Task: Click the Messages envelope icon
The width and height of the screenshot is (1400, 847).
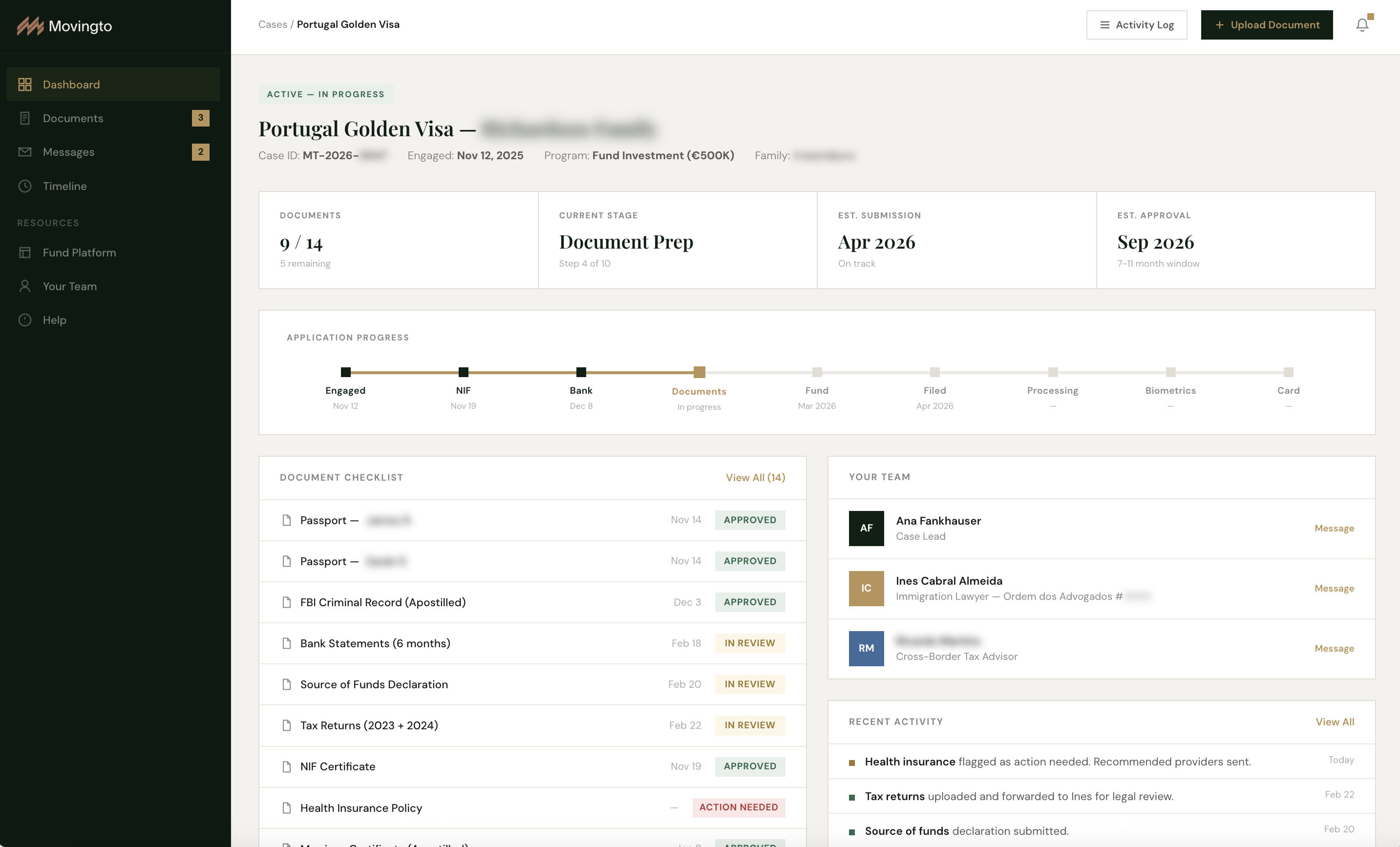Action: [x=25, y=152]
